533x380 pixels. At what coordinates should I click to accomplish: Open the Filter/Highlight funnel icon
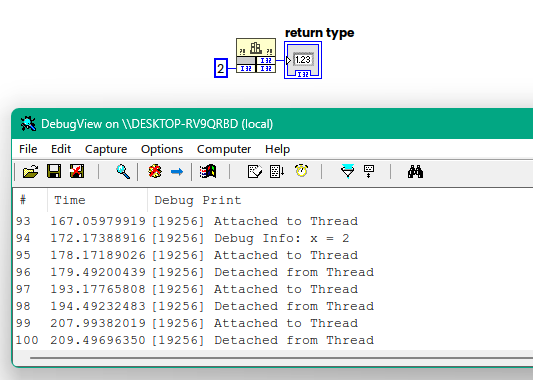pyautogui.click(x=347, y=171)
